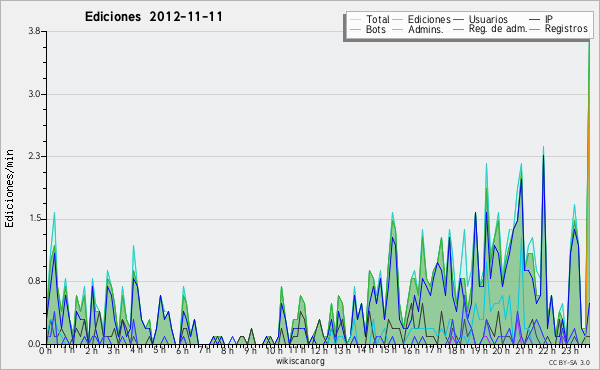This screenshot has height=370, width=600.
Task: Click the '23 h' x-axis tick label
Action: point(570,351)
